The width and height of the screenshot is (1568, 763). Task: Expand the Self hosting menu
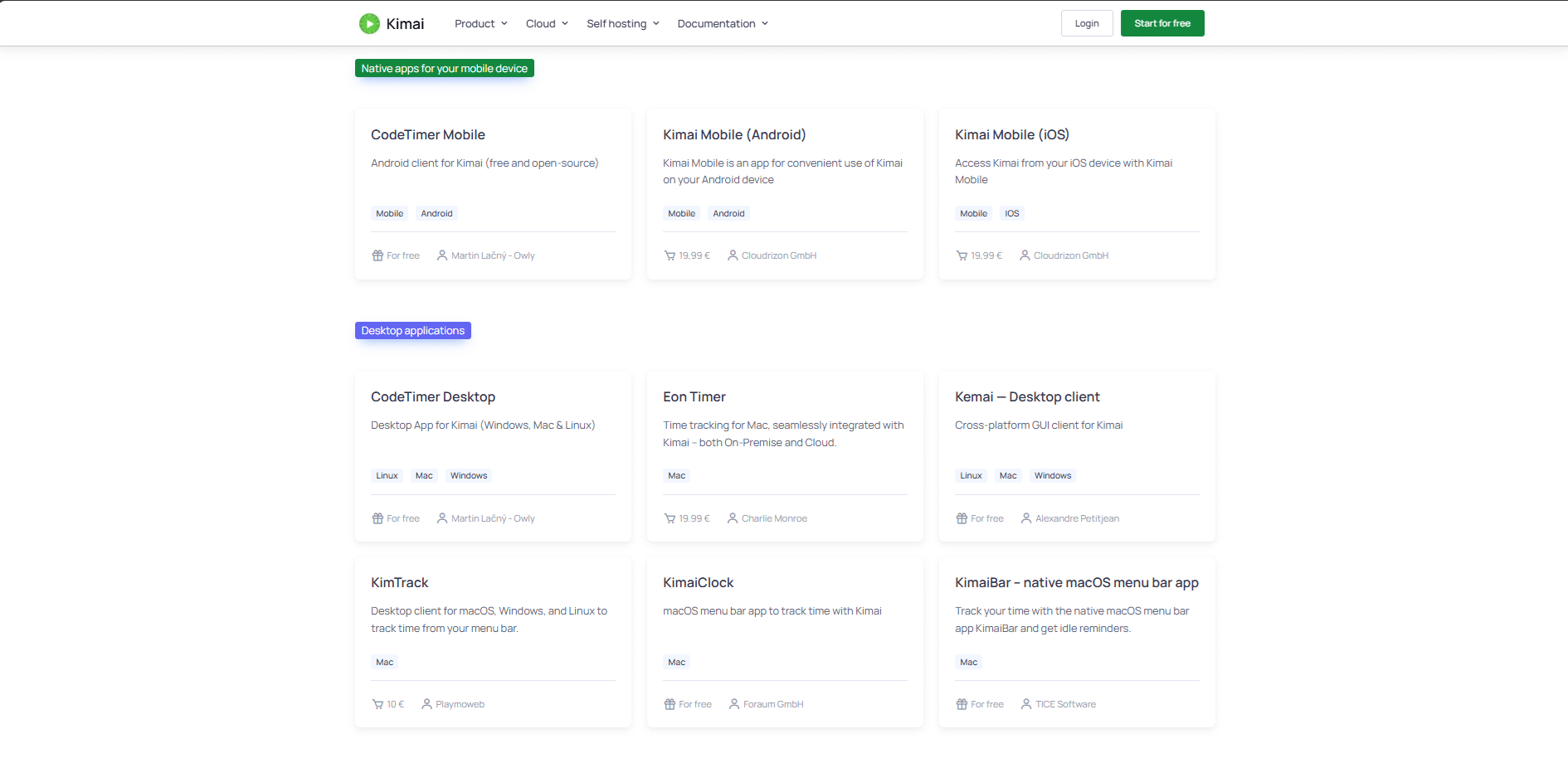click(x=622, y=24)
